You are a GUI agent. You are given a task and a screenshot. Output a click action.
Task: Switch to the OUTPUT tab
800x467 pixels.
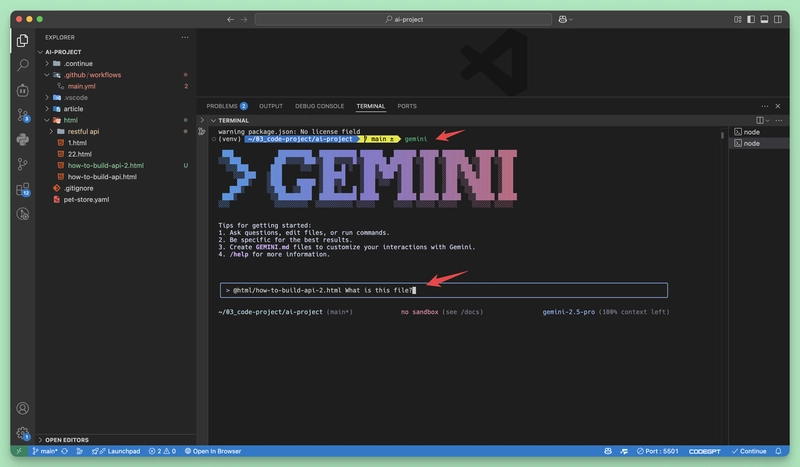point(270,106)
